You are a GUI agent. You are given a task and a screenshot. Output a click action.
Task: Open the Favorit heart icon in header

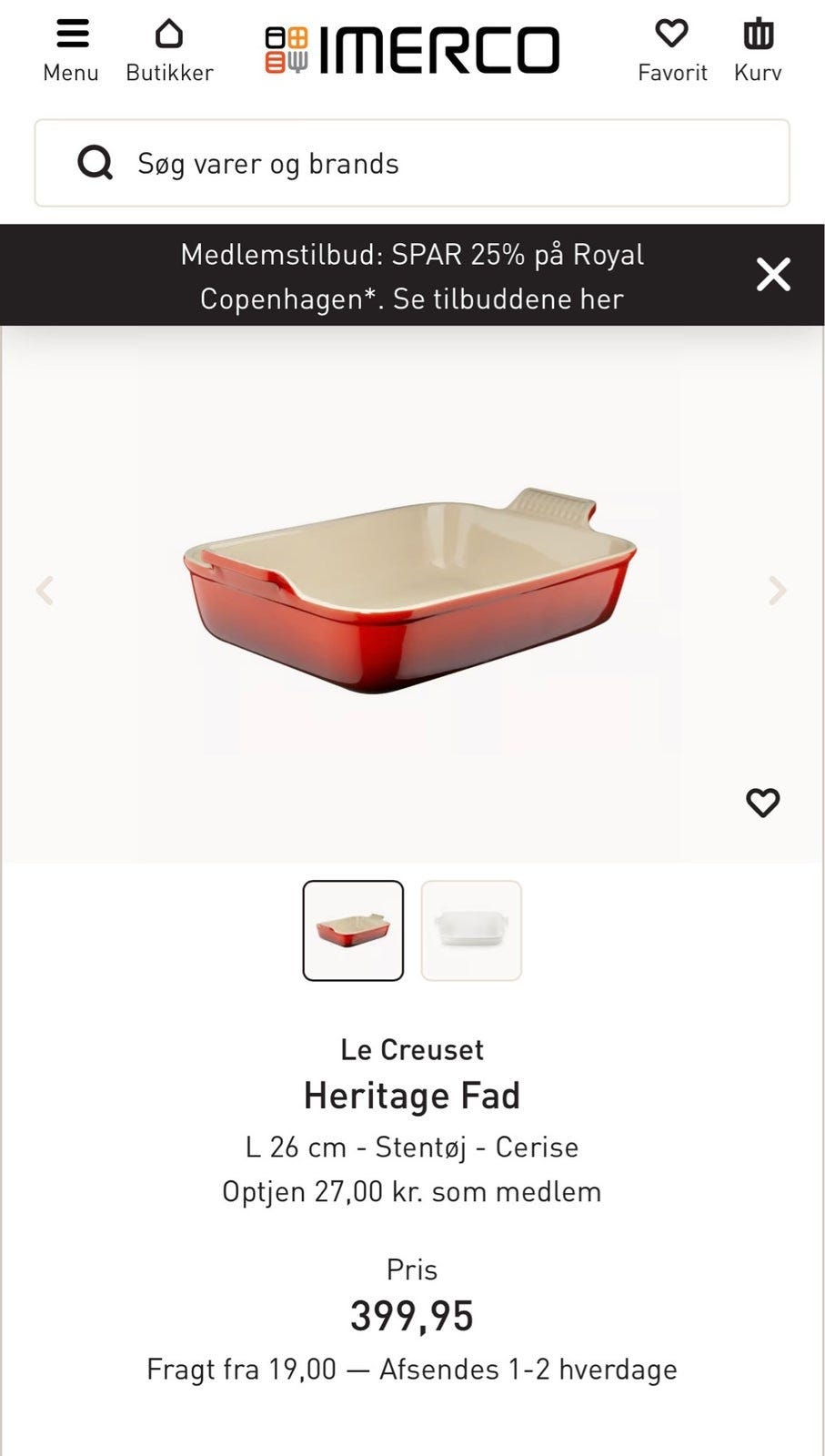click(x=671, y=34)
